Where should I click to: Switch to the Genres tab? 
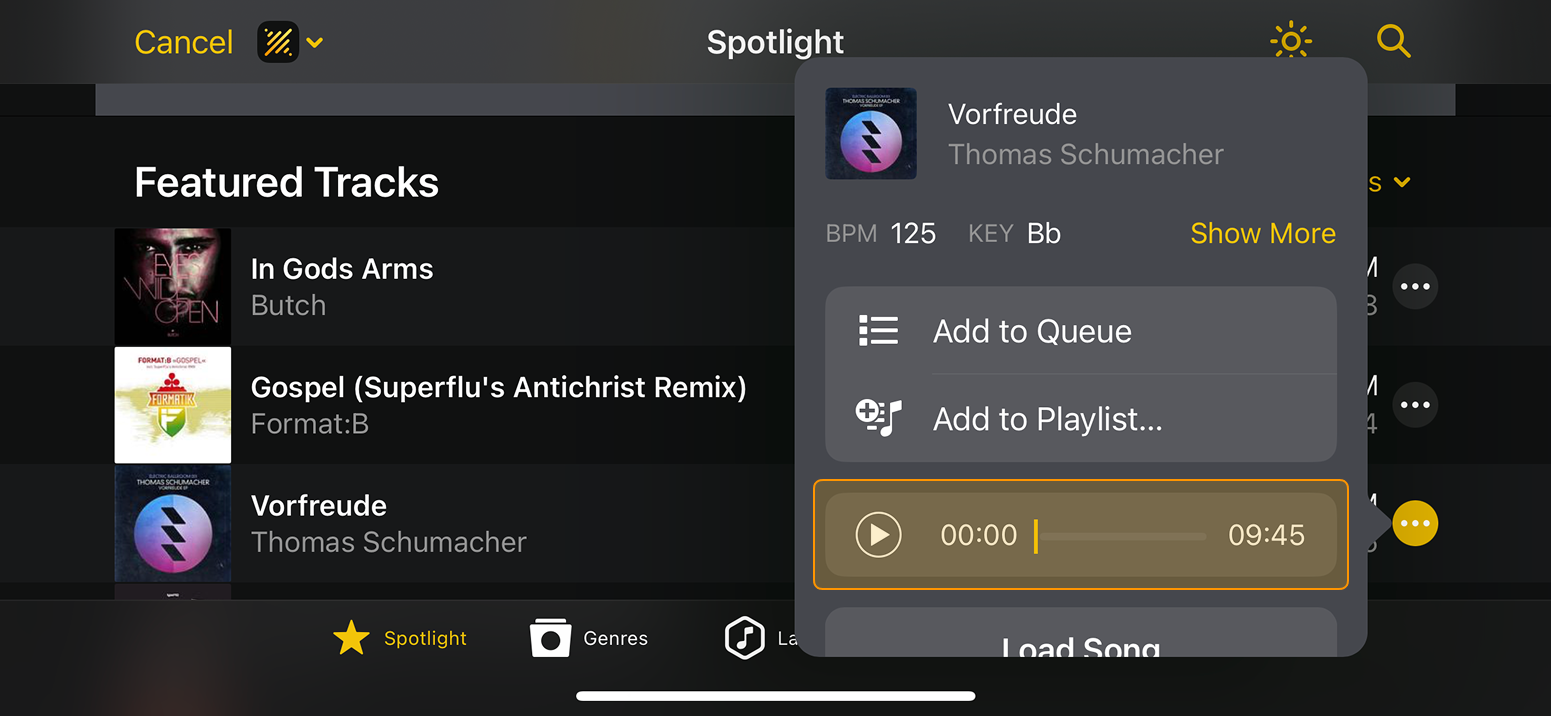tap(589, 638)
